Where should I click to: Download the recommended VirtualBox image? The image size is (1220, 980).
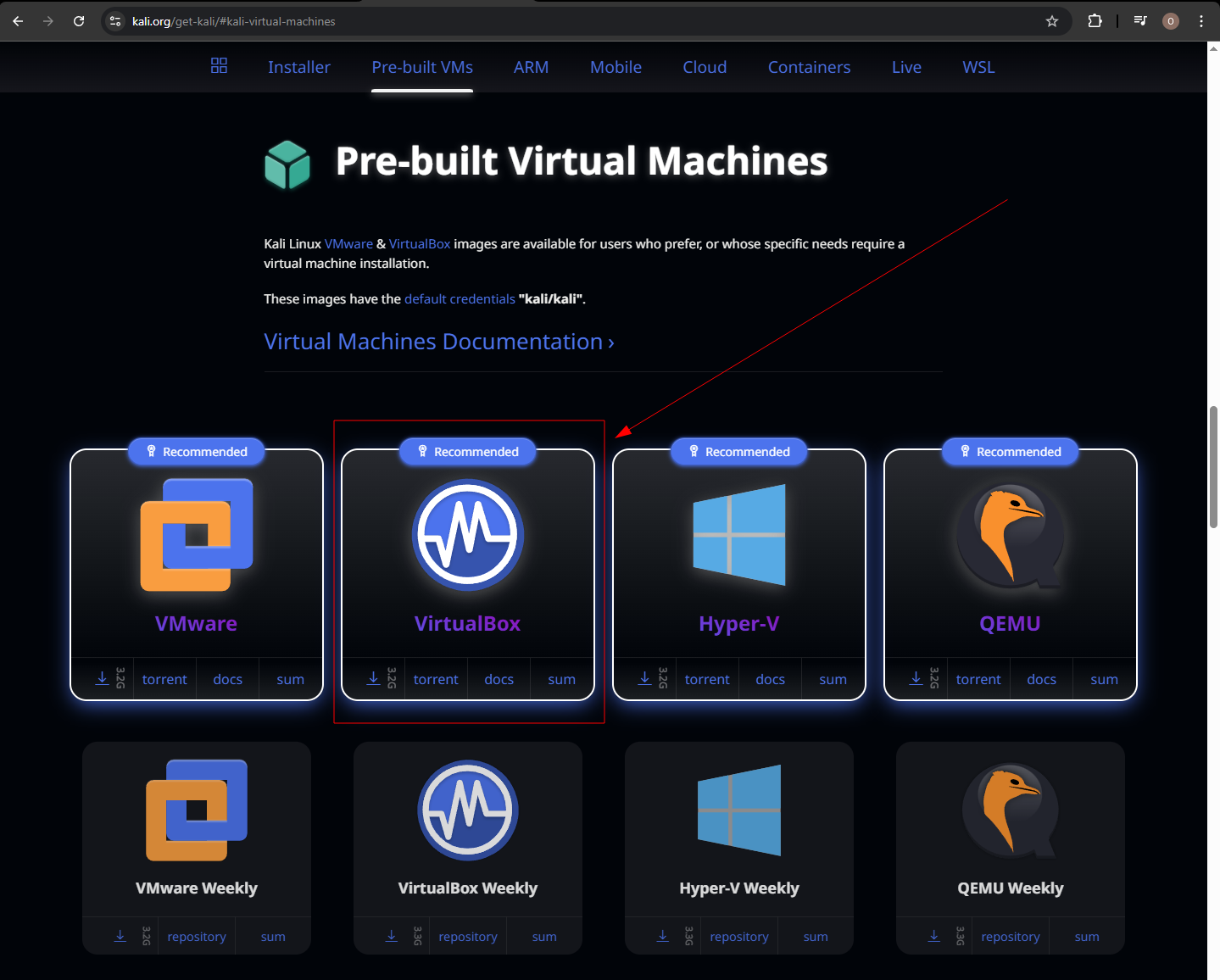tap(373, 678)
